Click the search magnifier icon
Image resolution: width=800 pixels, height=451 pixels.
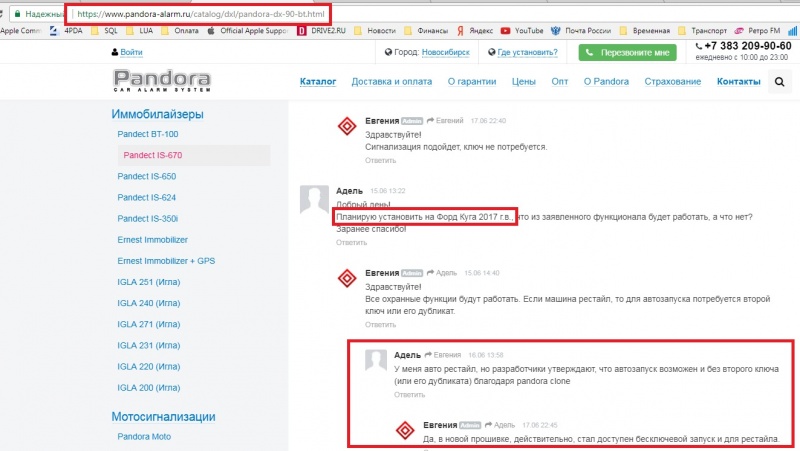(779, 82)
